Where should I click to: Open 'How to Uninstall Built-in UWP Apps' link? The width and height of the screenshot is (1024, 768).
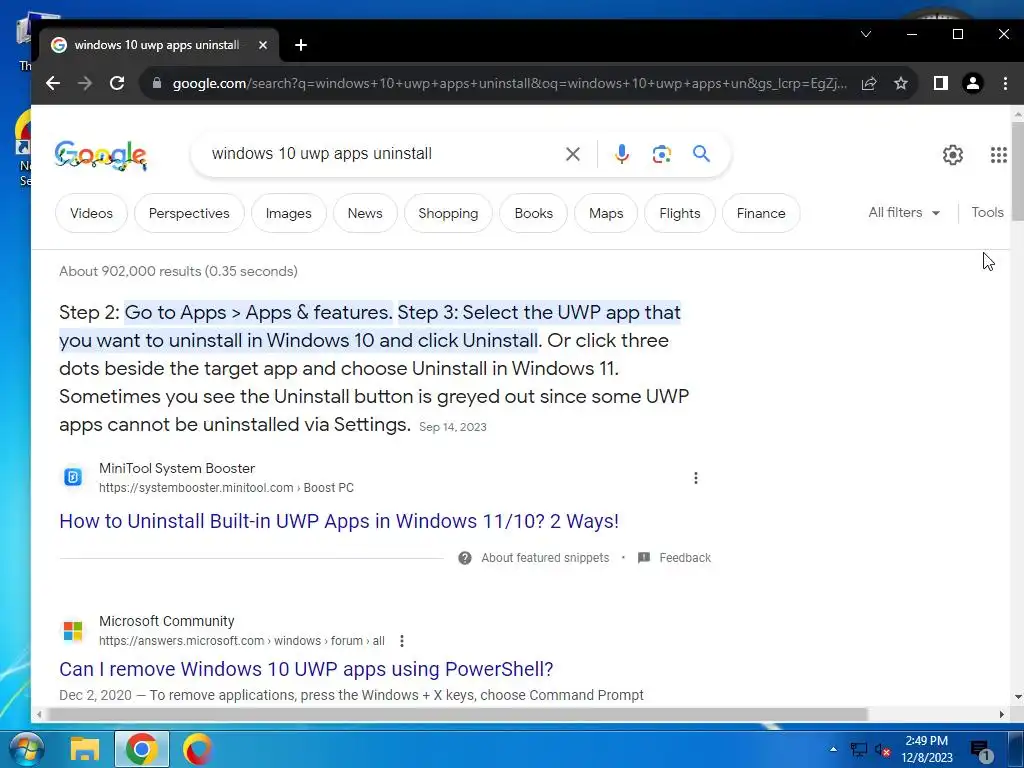coord(339,521)
